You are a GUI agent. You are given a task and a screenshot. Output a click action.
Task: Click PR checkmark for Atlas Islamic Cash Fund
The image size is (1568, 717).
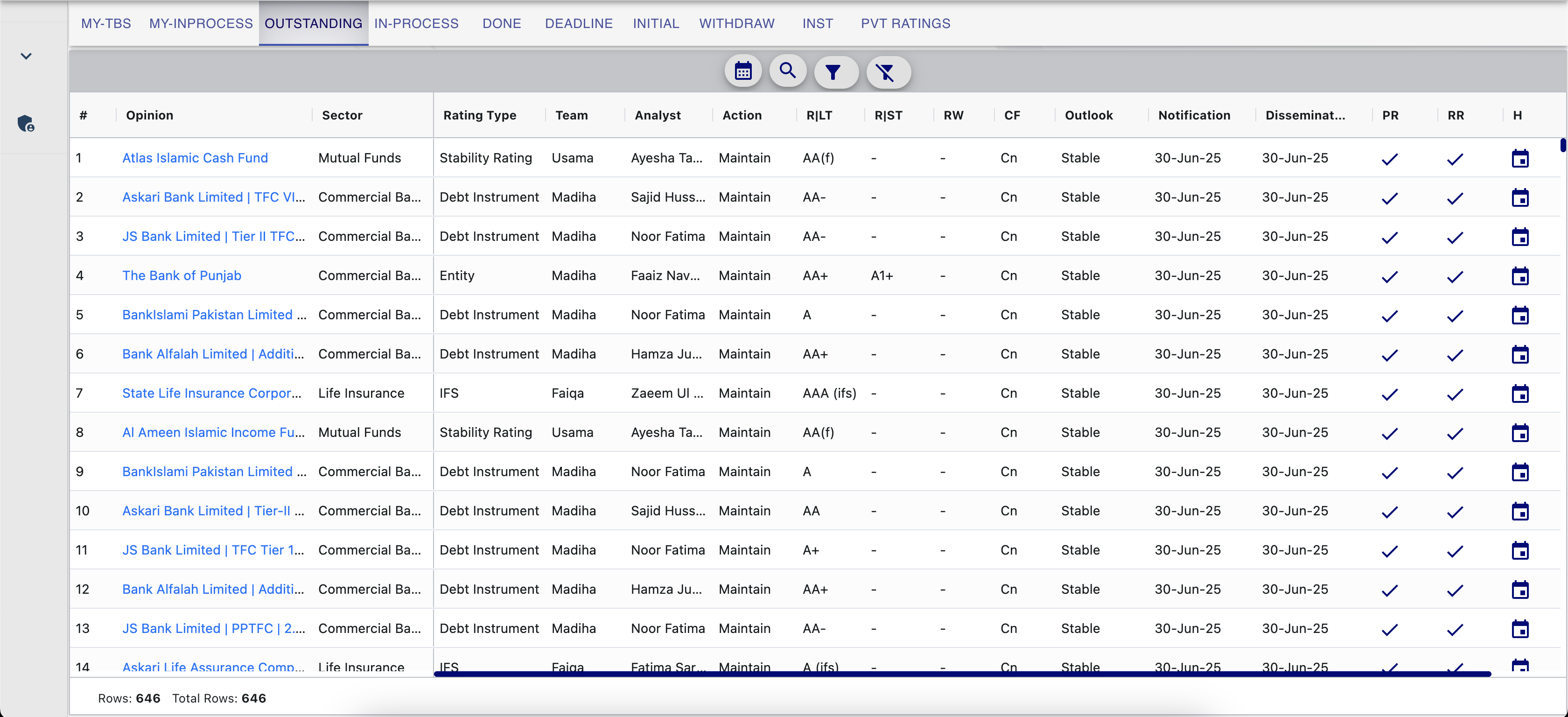[1390, 159]
